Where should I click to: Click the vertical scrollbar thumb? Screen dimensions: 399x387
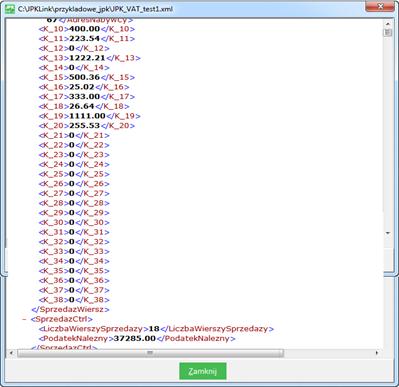pos(388,32)
